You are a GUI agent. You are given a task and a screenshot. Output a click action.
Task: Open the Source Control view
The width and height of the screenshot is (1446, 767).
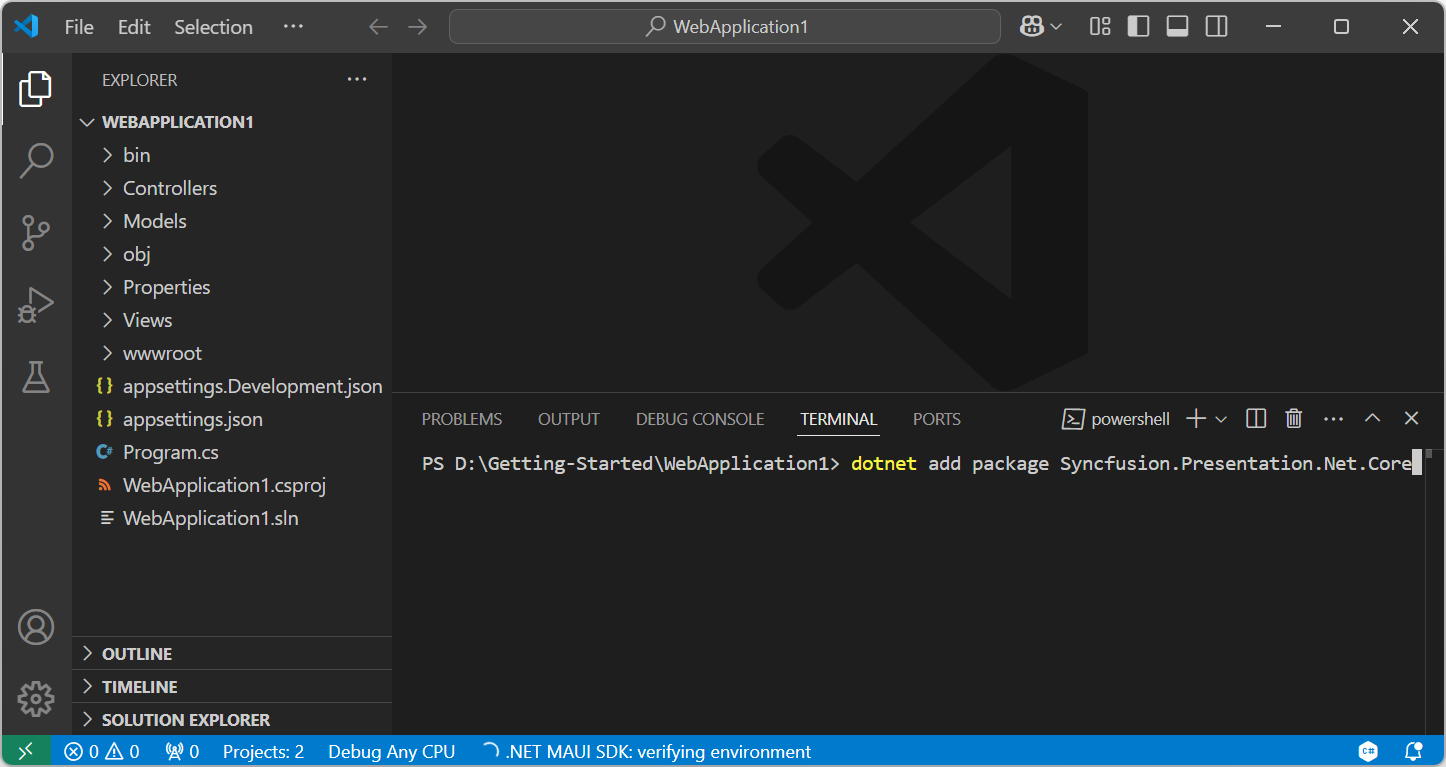click(36, 233)
